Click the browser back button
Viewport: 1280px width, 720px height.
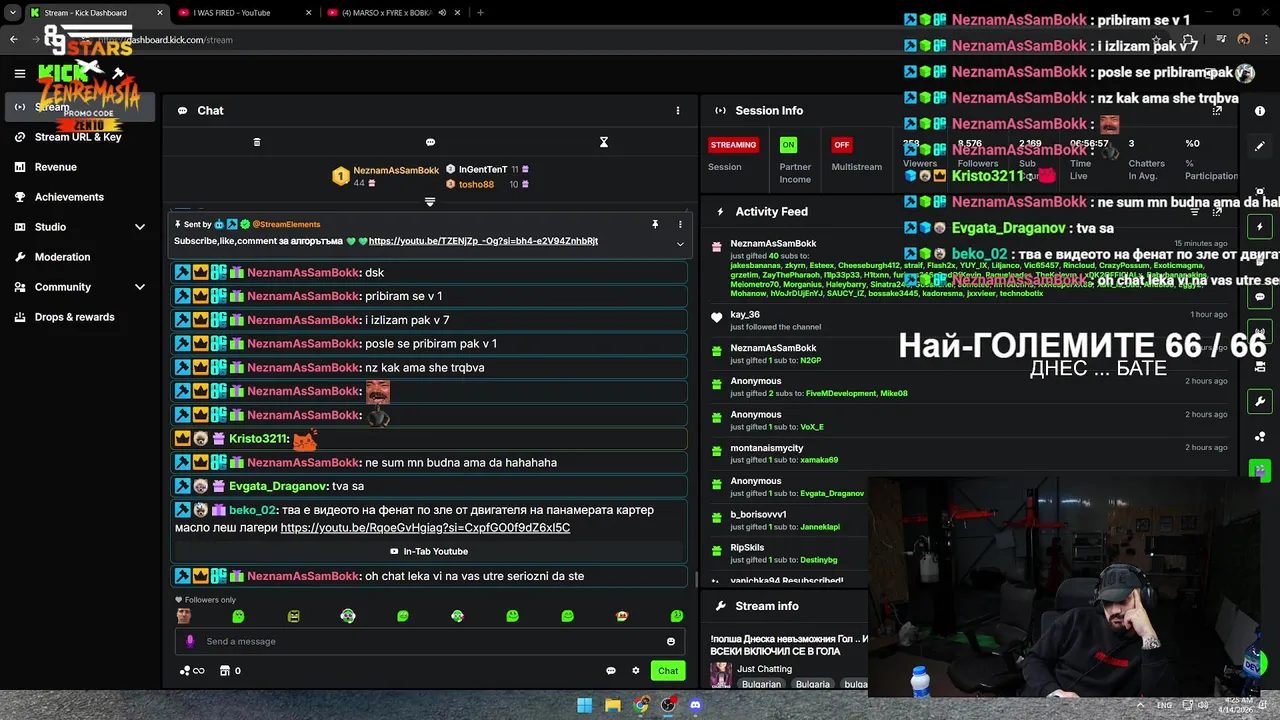14,40
